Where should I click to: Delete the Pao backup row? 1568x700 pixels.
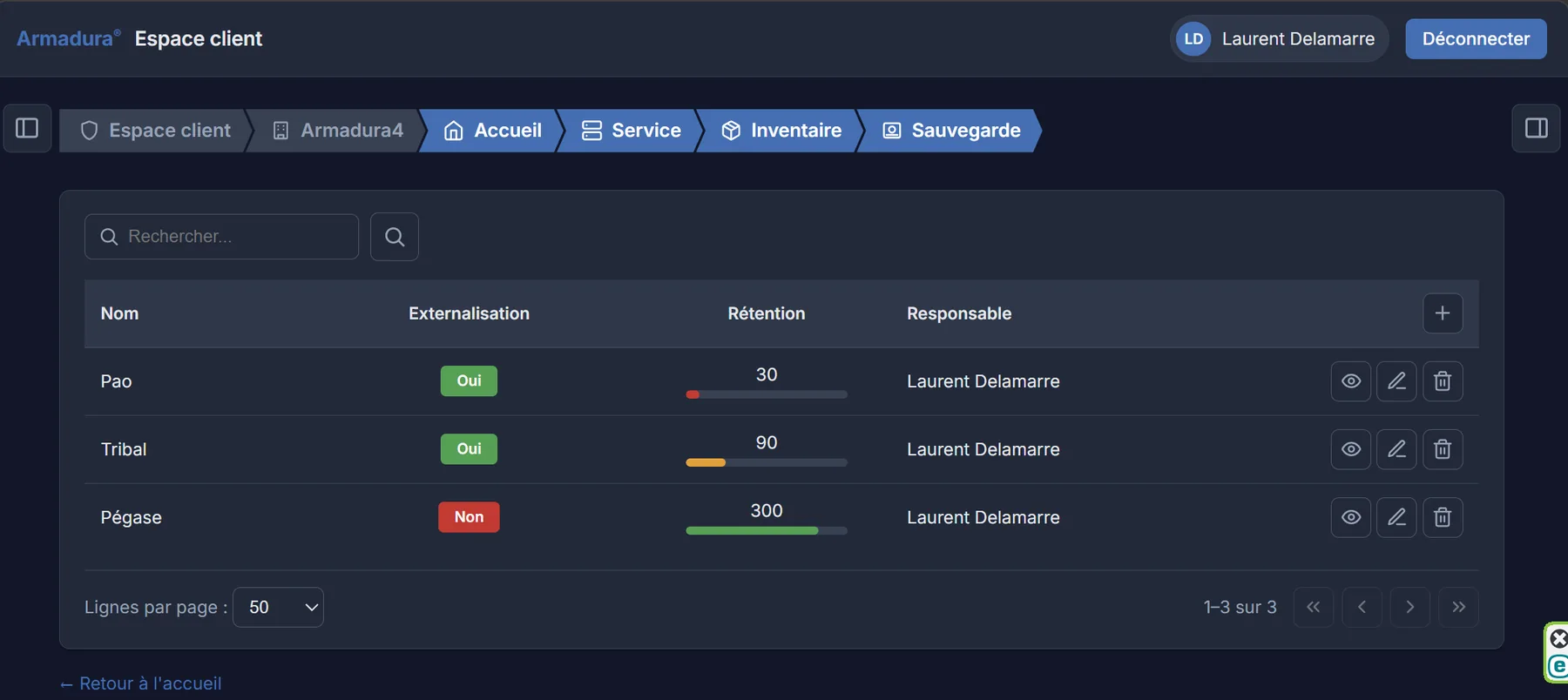click(1443, 381)
